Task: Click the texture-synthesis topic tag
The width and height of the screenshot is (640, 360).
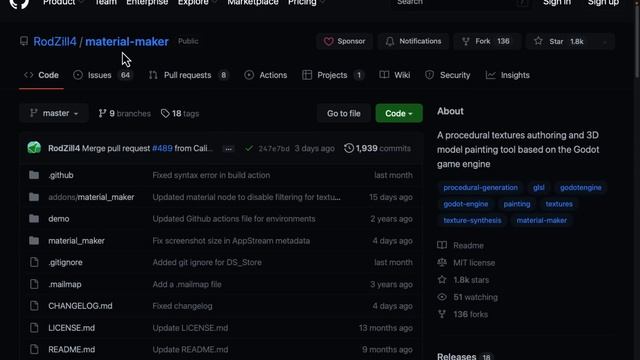Action: click(472, 220)
